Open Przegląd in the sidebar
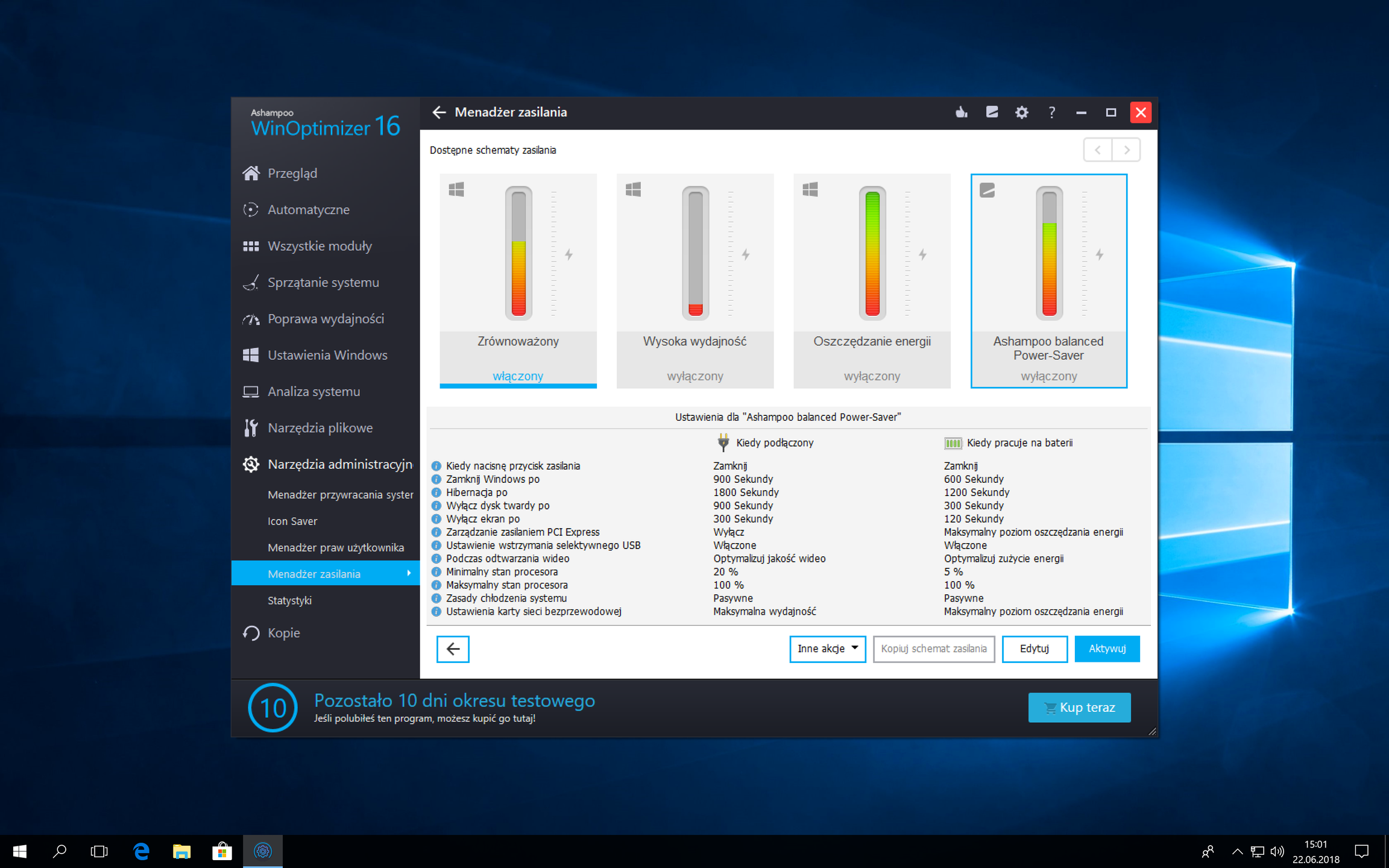Image resolution: width=1389 pixels, height=868 pixels. pyautogui.click(x=292, y=174)
